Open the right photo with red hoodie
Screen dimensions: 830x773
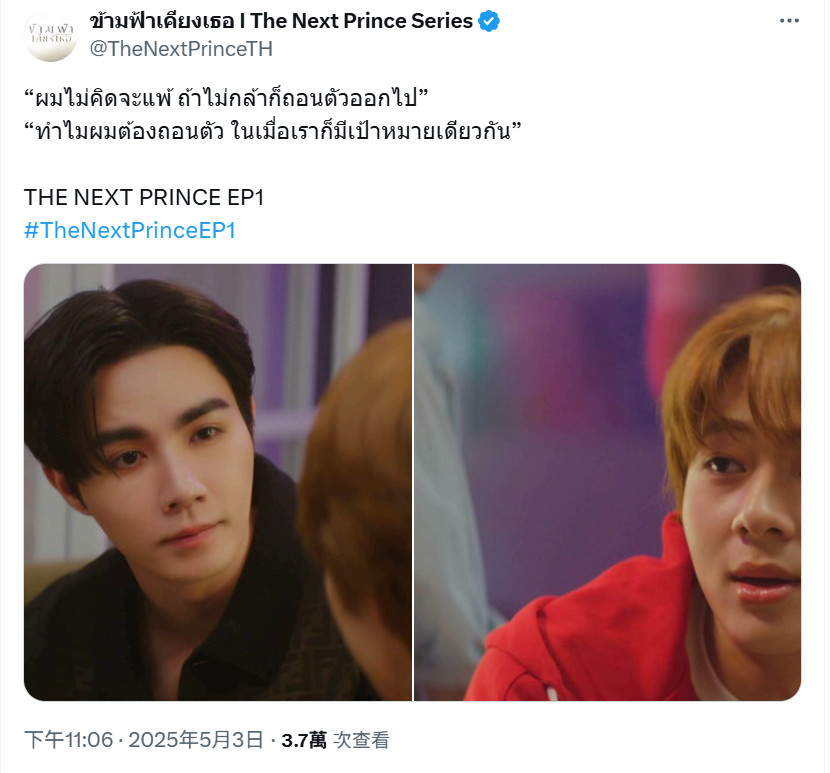coord(607,482)
